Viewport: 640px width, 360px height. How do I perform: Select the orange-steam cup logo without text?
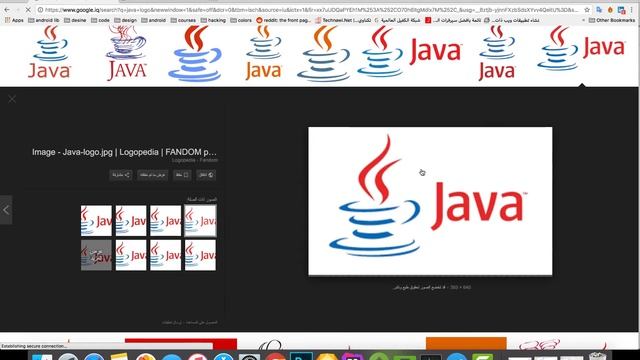(324, 53)
